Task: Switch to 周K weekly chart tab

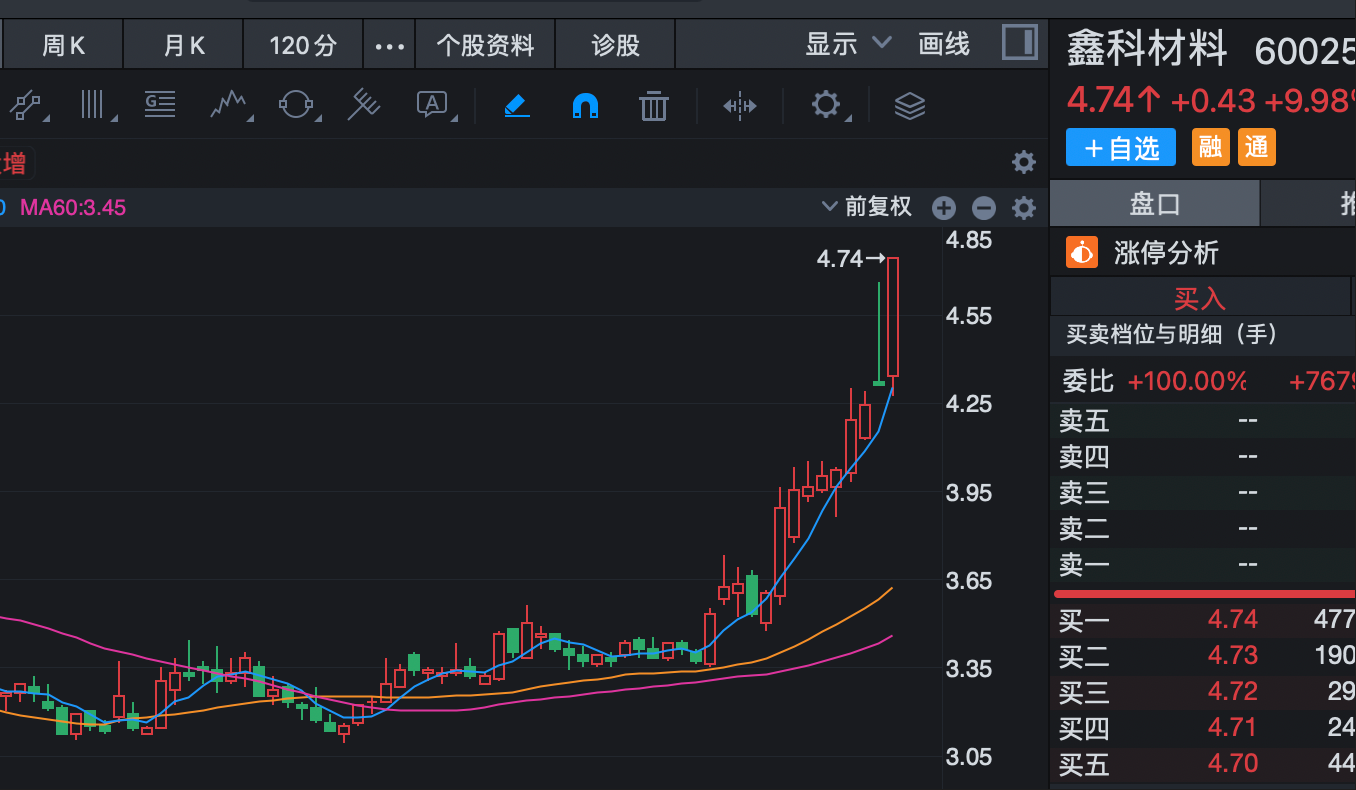Action: click(x=63, y=45)
